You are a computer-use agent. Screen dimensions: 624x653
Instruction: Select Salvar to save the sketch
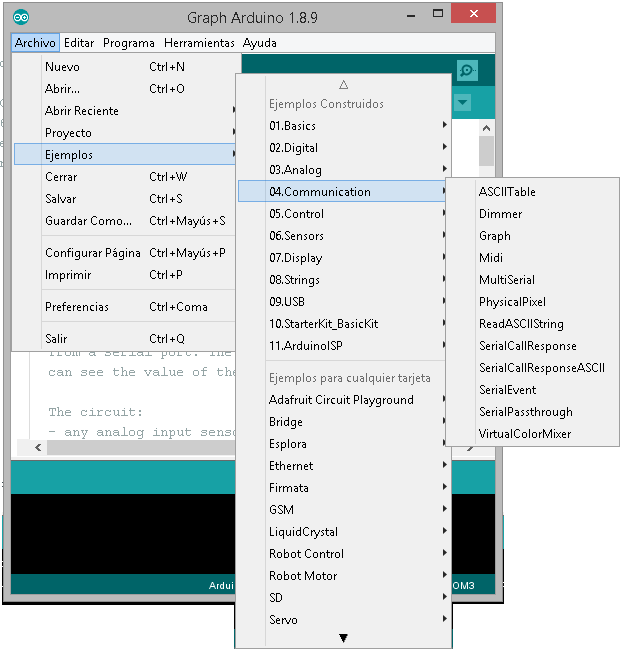[125, 199]
